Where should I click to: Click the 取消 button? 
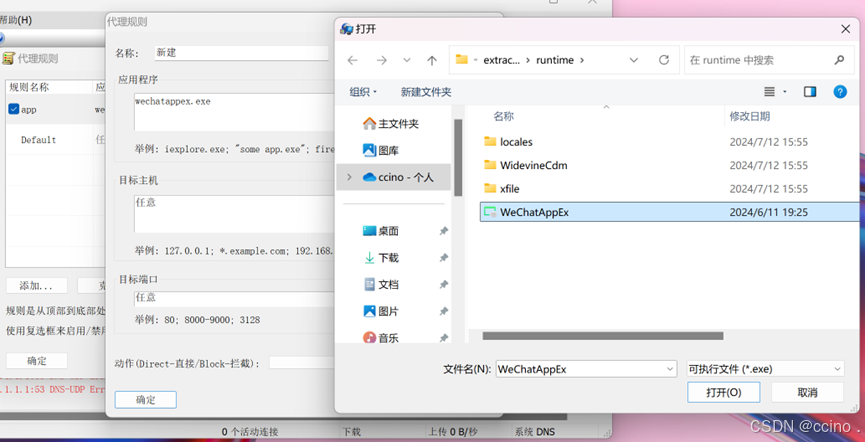pyautogui.click(x=807, y=392)
